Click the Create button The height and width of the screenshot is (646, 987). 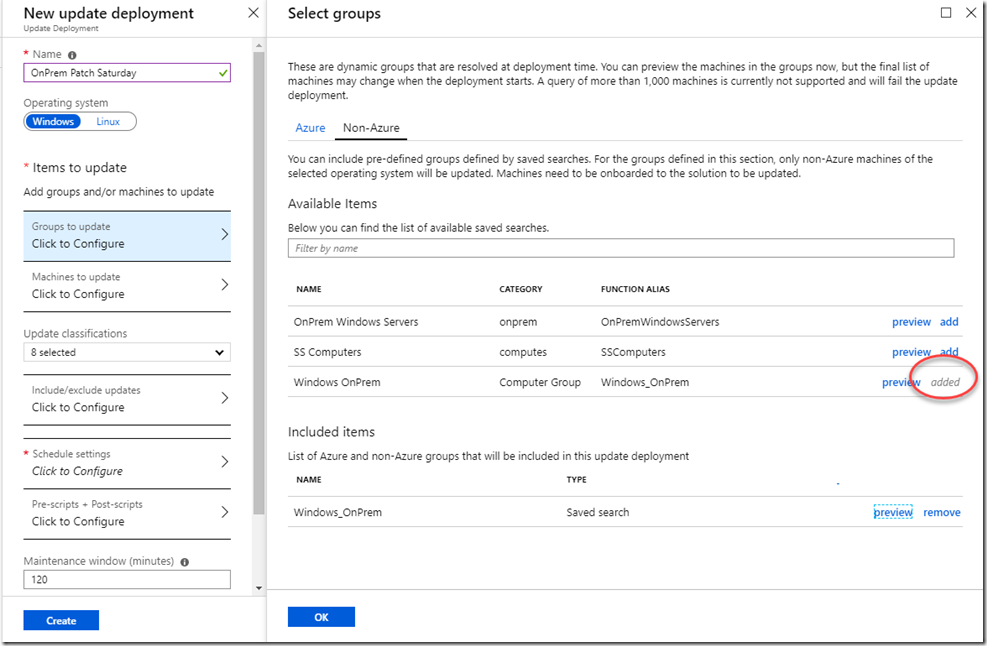(x=61, y=620)
